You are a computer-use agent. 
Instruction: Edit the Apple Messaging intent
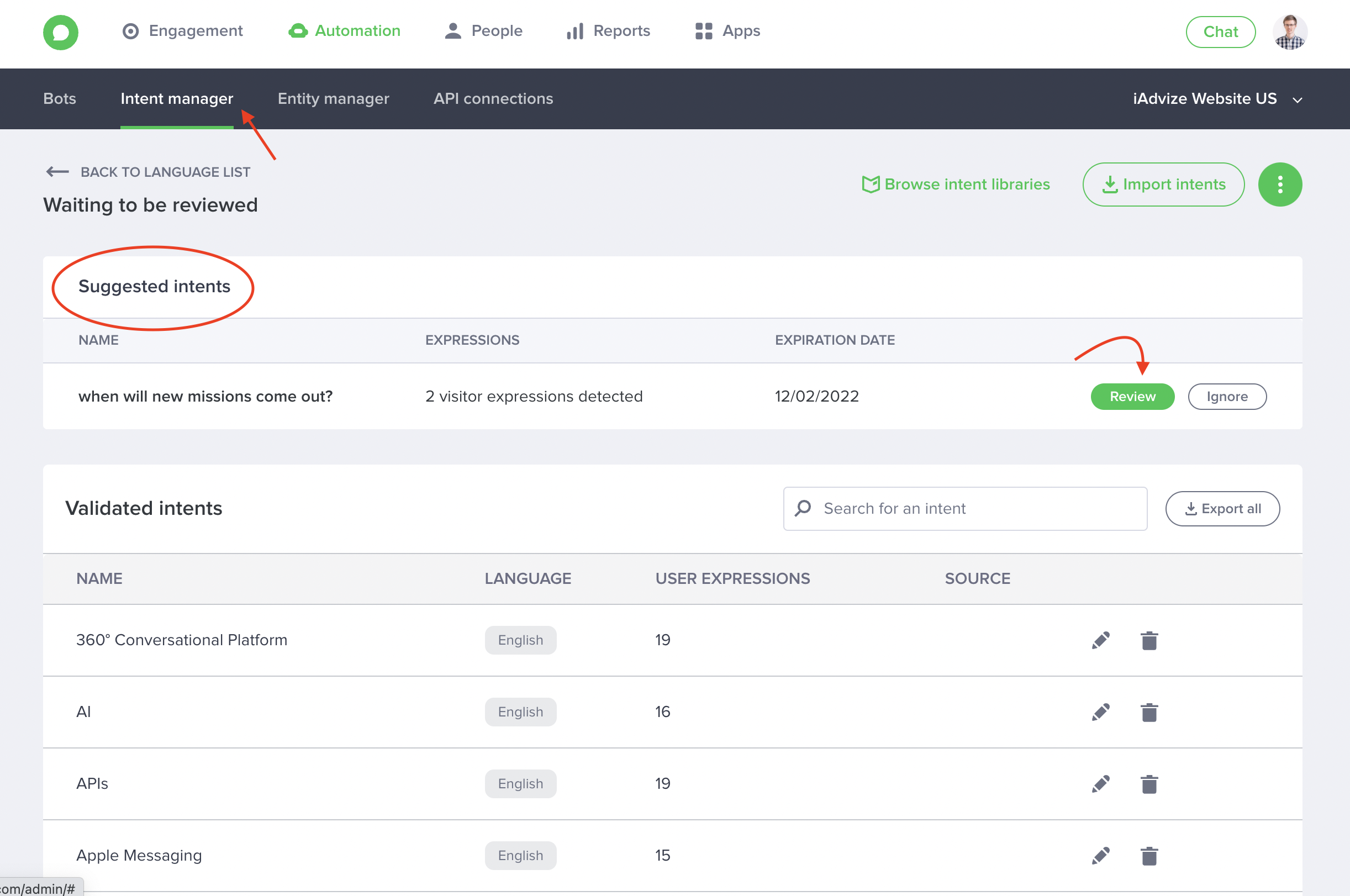1100,856
